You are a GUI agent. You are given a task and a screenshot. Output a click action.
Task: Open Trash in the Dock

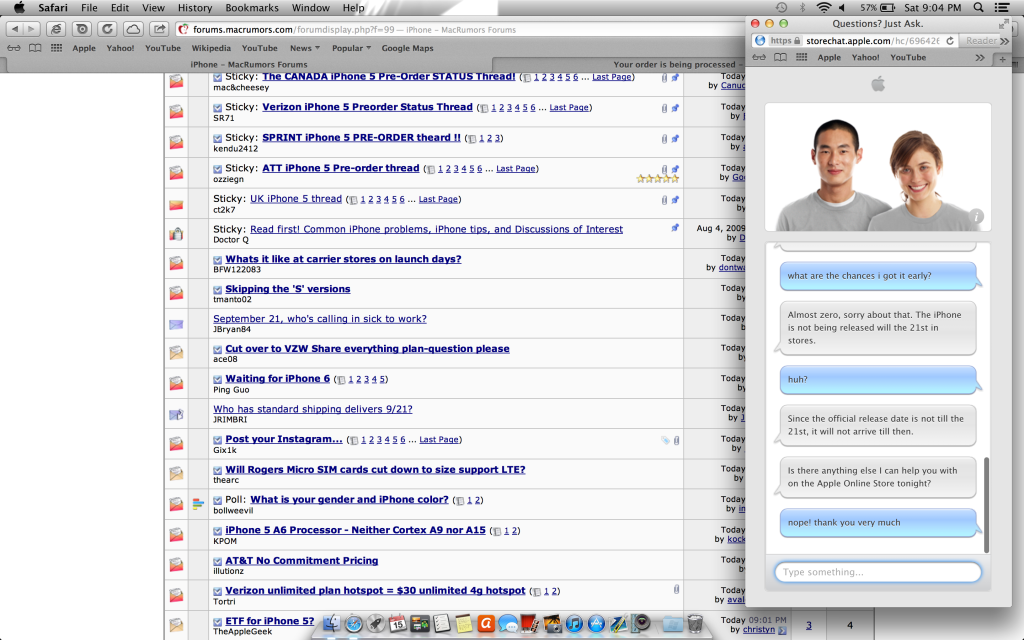(x=696, y=623)
